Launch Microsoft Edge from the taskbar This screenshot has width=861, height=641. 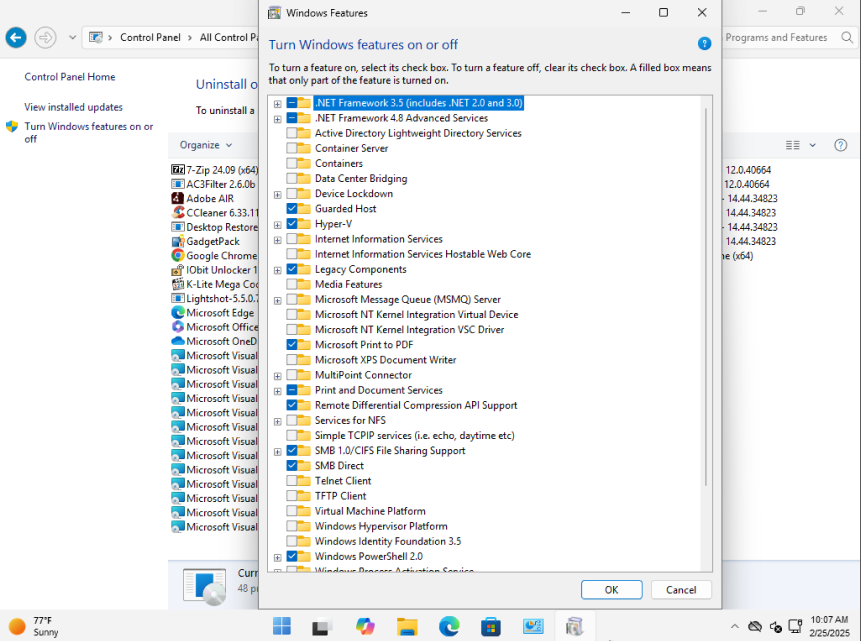pos(449,626)
